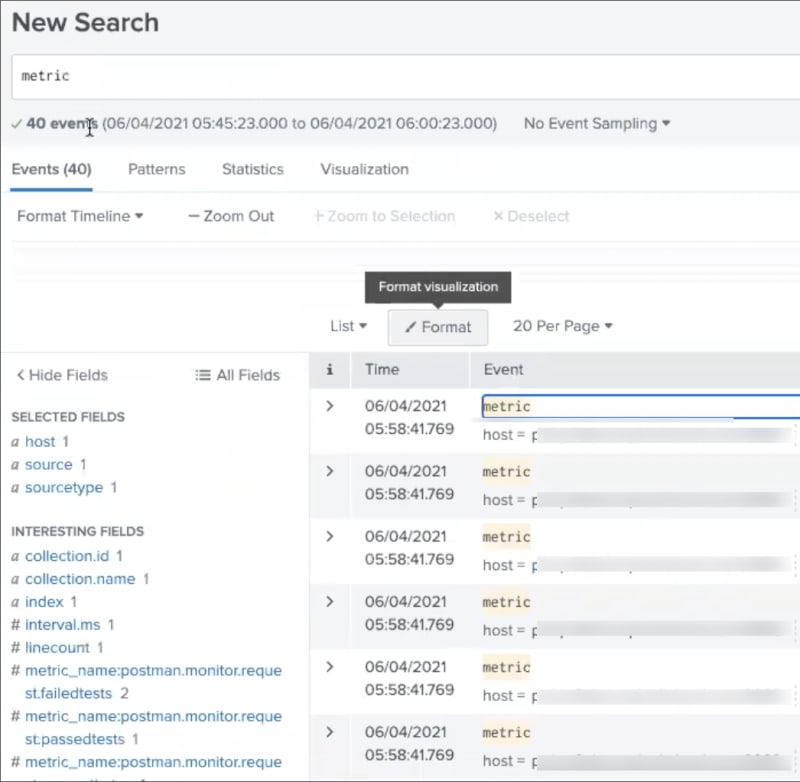This screenshot has height=782, width=800.
Task: Switch to the Patterns tab
Action: coord(157,169)
